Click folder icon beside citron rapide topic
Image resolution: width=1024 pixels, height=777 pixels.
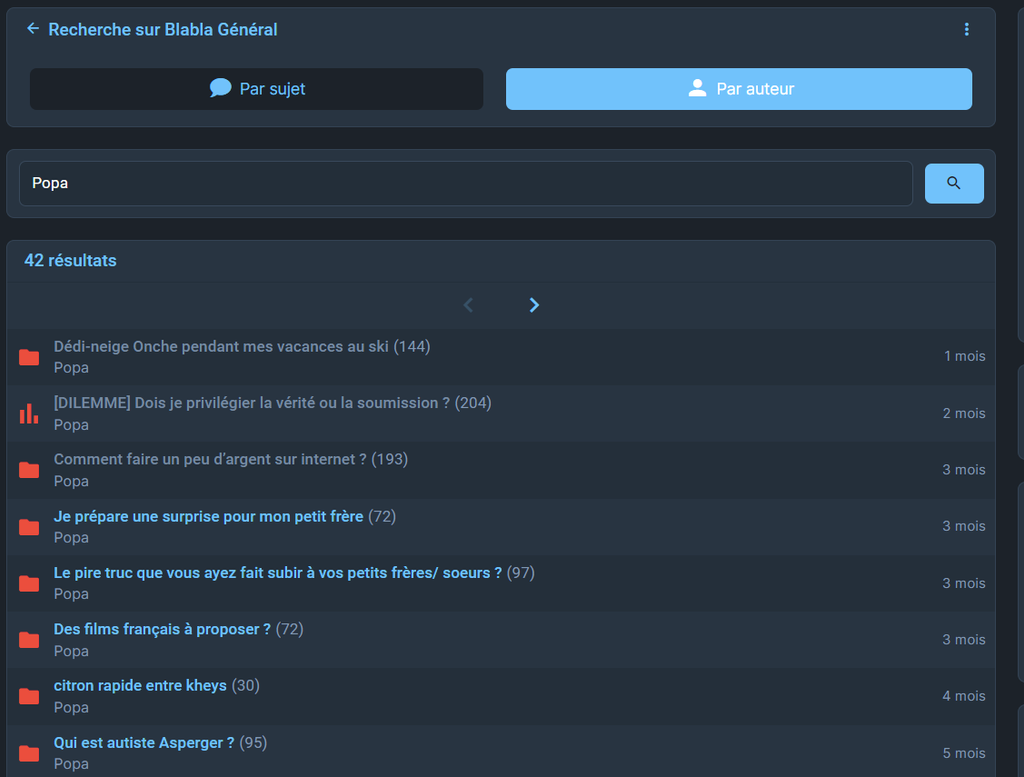29,696
